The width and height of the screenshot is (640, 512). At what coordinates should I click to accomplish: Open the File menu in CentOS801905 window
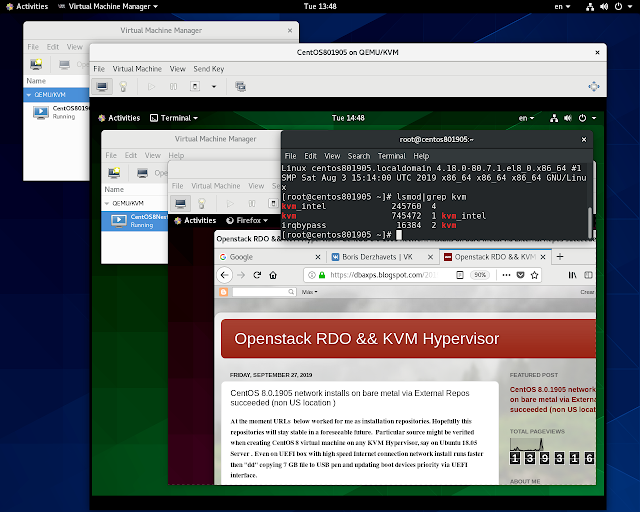pos(99,69)
